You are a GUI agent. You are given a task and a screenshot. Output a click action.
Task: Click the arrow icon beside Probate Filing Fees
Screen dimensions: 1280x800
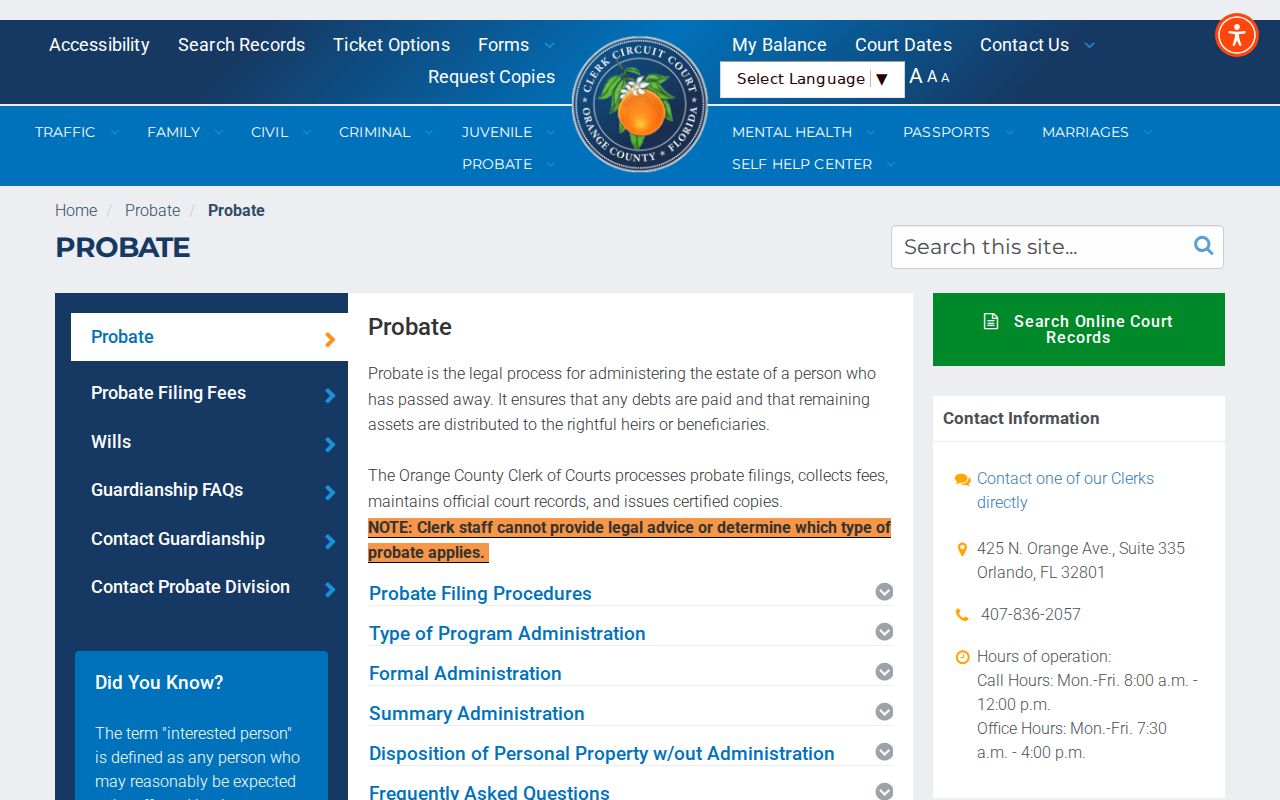[330, 395]
